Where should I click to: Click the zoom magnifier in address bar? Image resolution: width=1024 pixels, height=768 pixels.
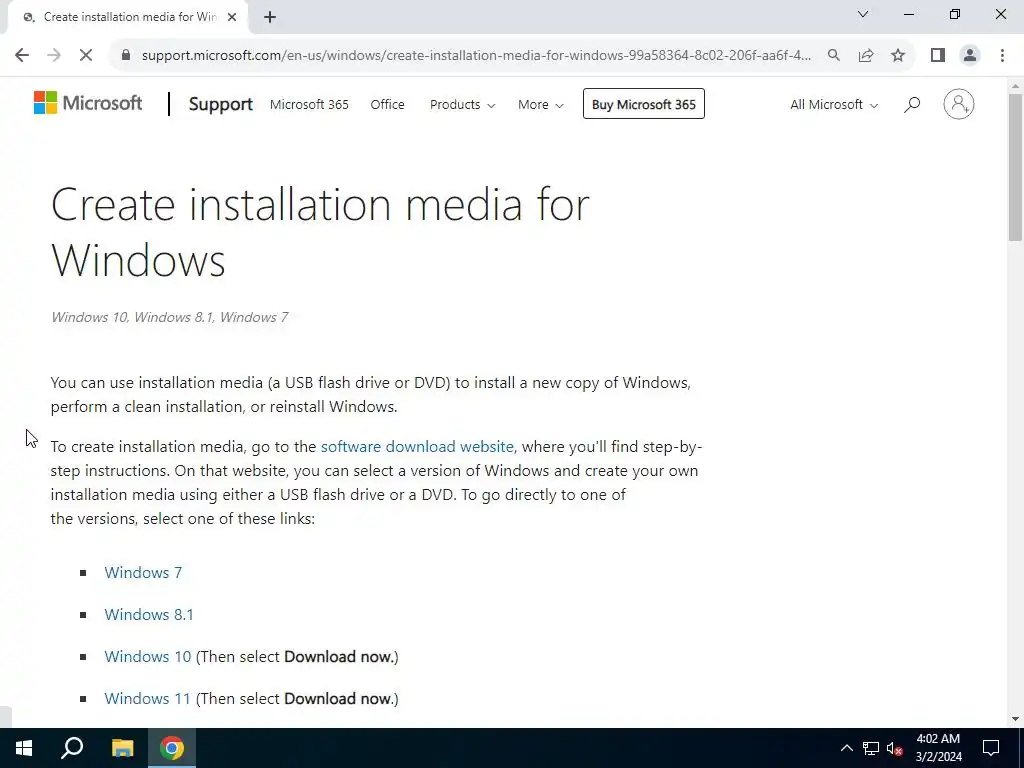tap(834, 56)
